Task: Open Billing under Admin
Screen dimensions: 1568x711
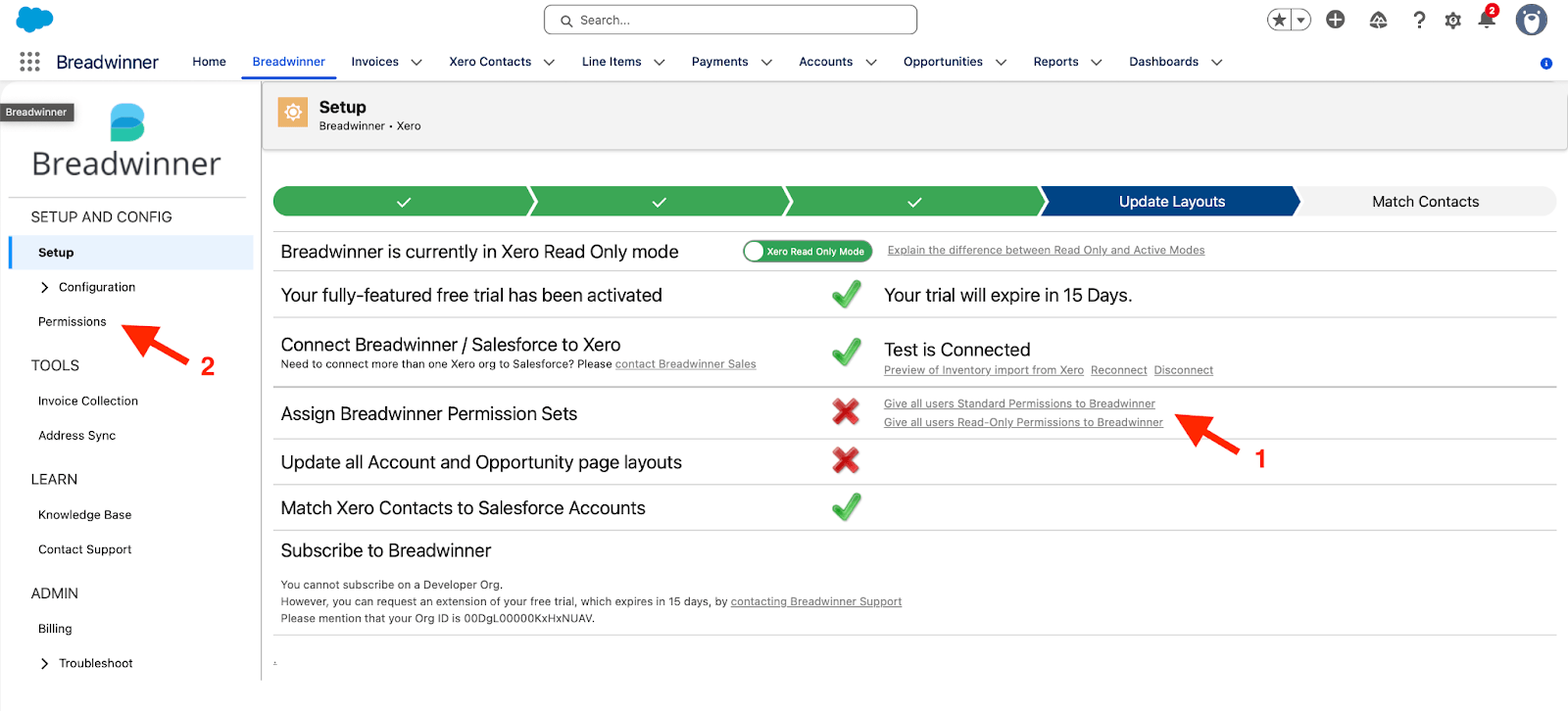Action: point(55,629)
